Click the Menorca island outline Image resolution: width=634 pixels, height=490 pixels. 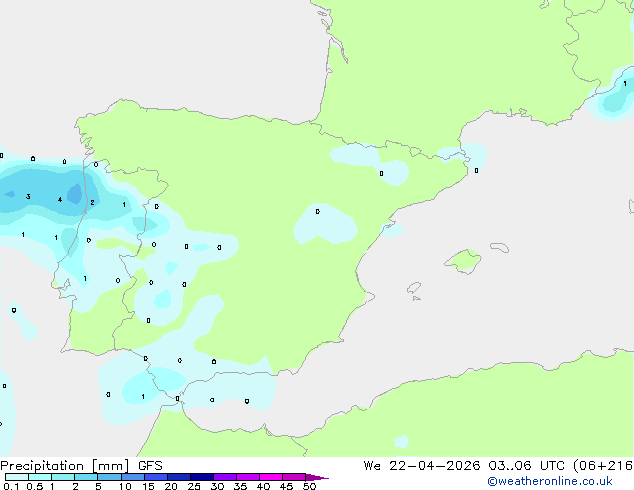pyautogui.click(x=500, y=247)
